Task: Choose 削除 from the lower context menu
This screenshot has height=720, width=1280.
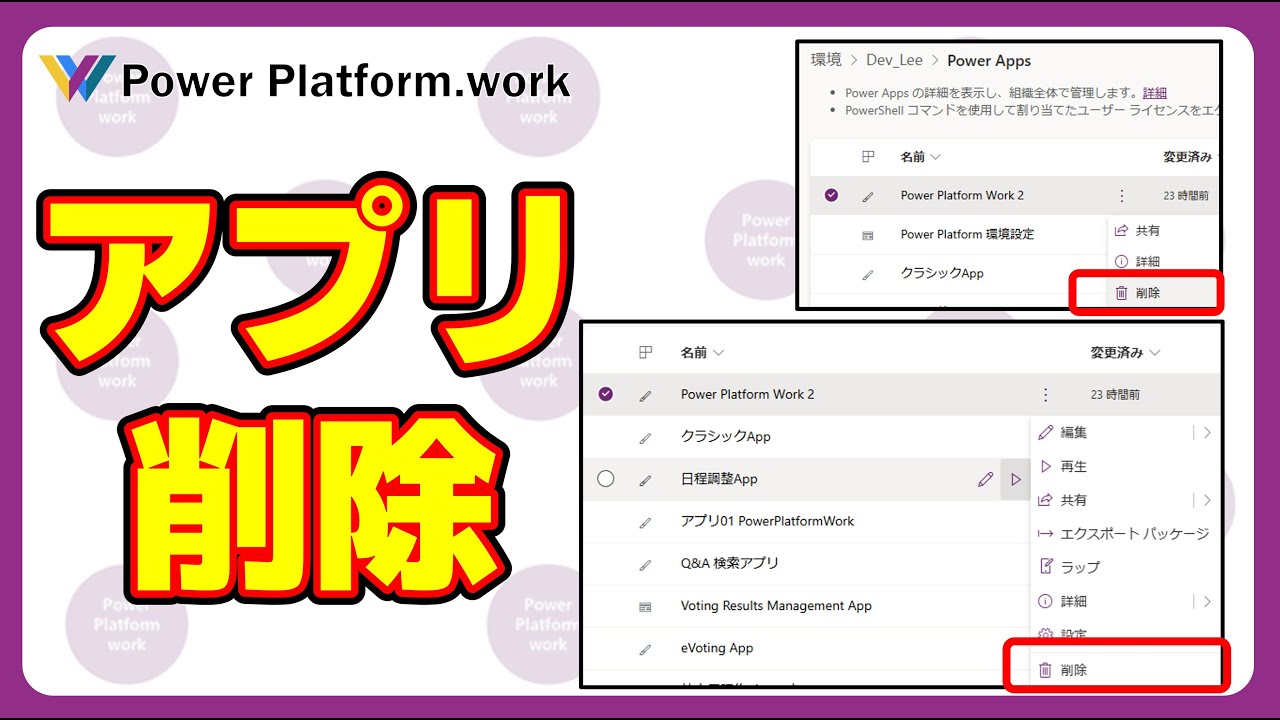Action: click(1074, 670)
